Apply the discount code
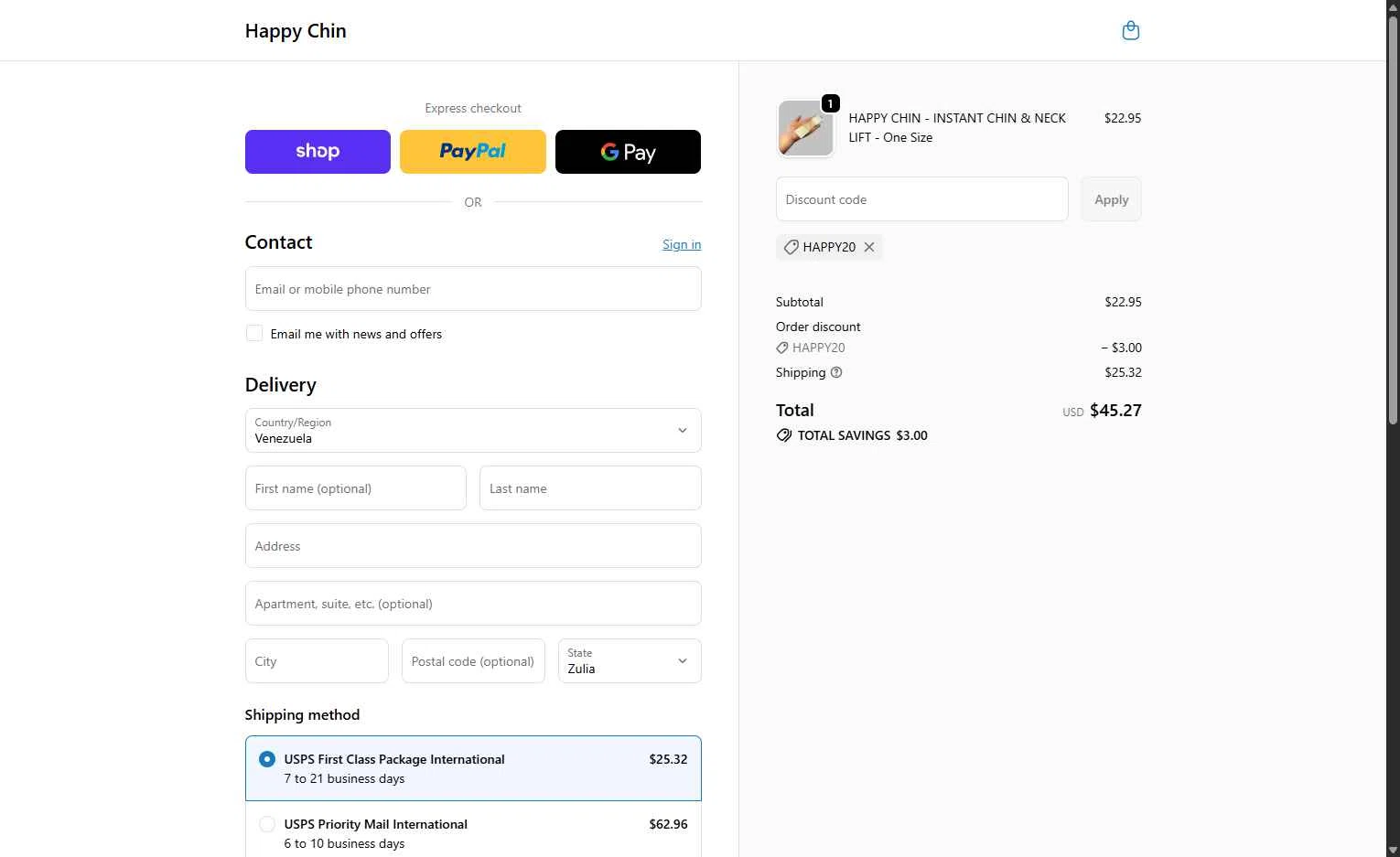This screenshot has height=857, width=1400. click(1112, 199)
